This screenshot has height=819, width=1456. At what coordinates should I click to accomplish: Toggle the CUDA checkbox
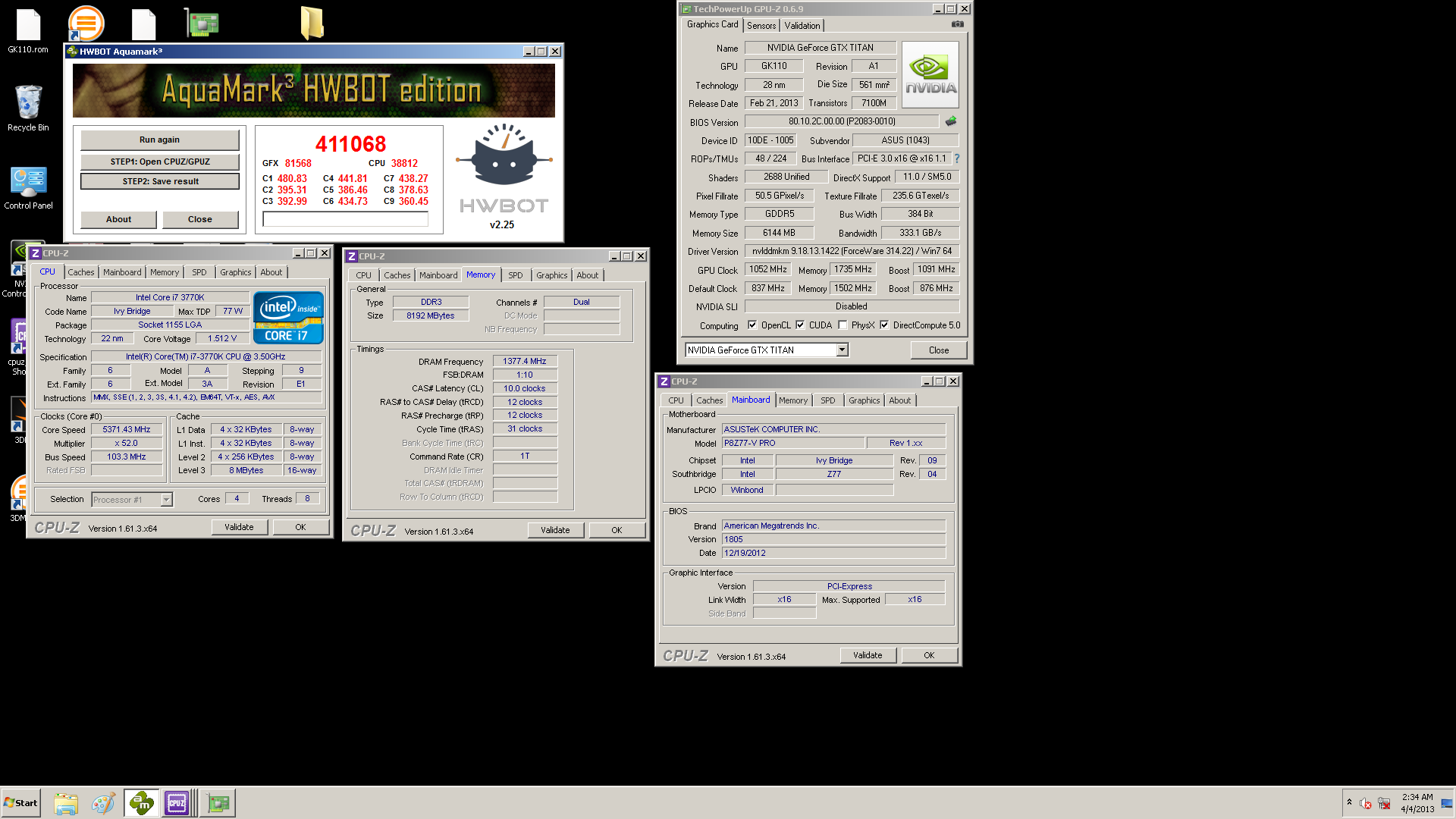[800, 325]
